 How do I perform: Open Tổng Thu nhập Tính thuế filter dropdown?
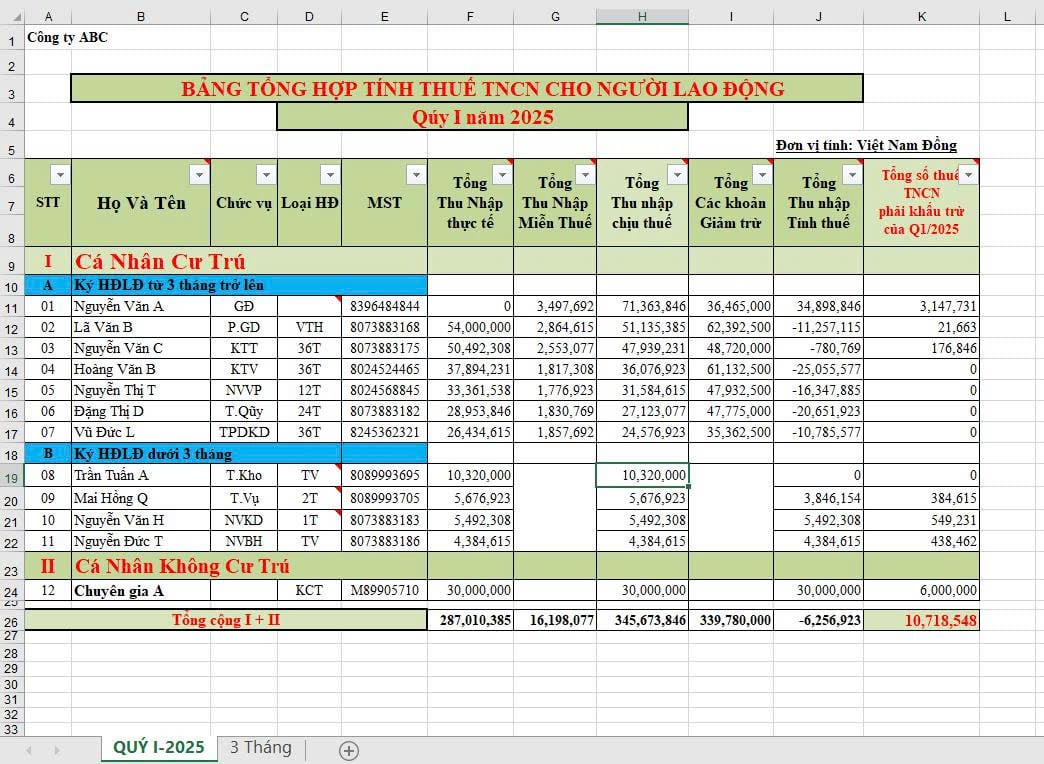coord(852,175)
